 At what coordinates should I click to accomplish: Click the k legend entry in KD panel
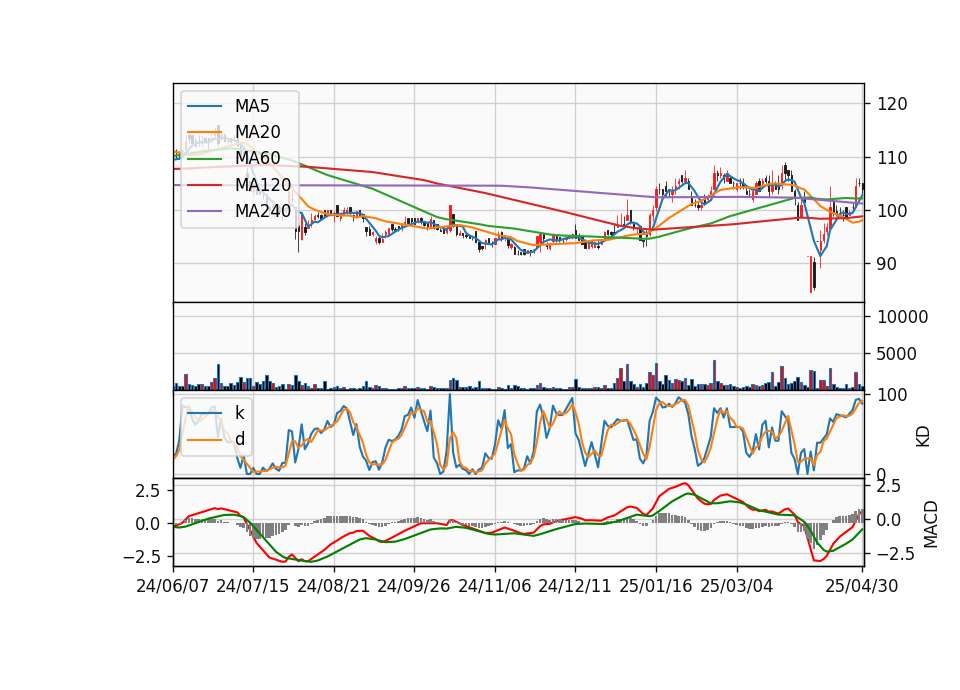point(239,413)
